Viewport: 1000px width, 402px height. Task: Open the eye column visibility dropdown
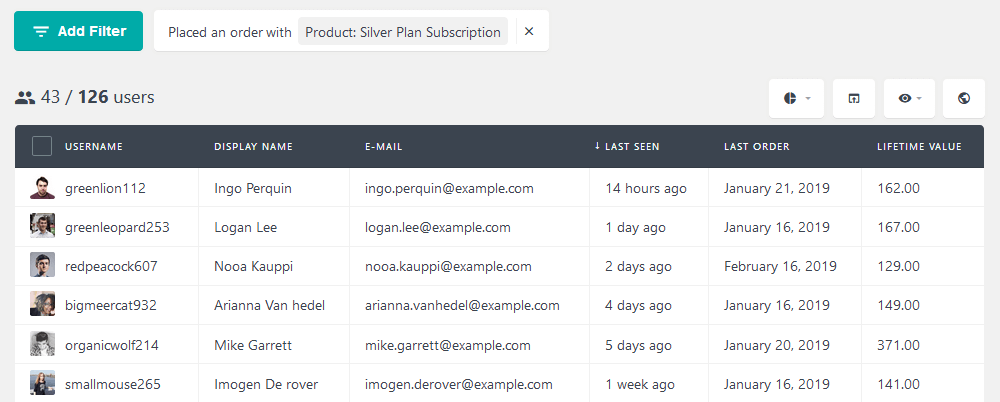(909, 98)
